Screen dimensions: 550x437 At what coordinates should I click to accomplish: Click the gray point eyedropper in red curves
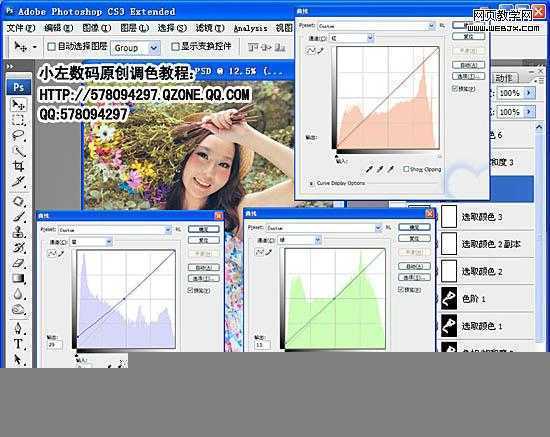pos(380,169)
